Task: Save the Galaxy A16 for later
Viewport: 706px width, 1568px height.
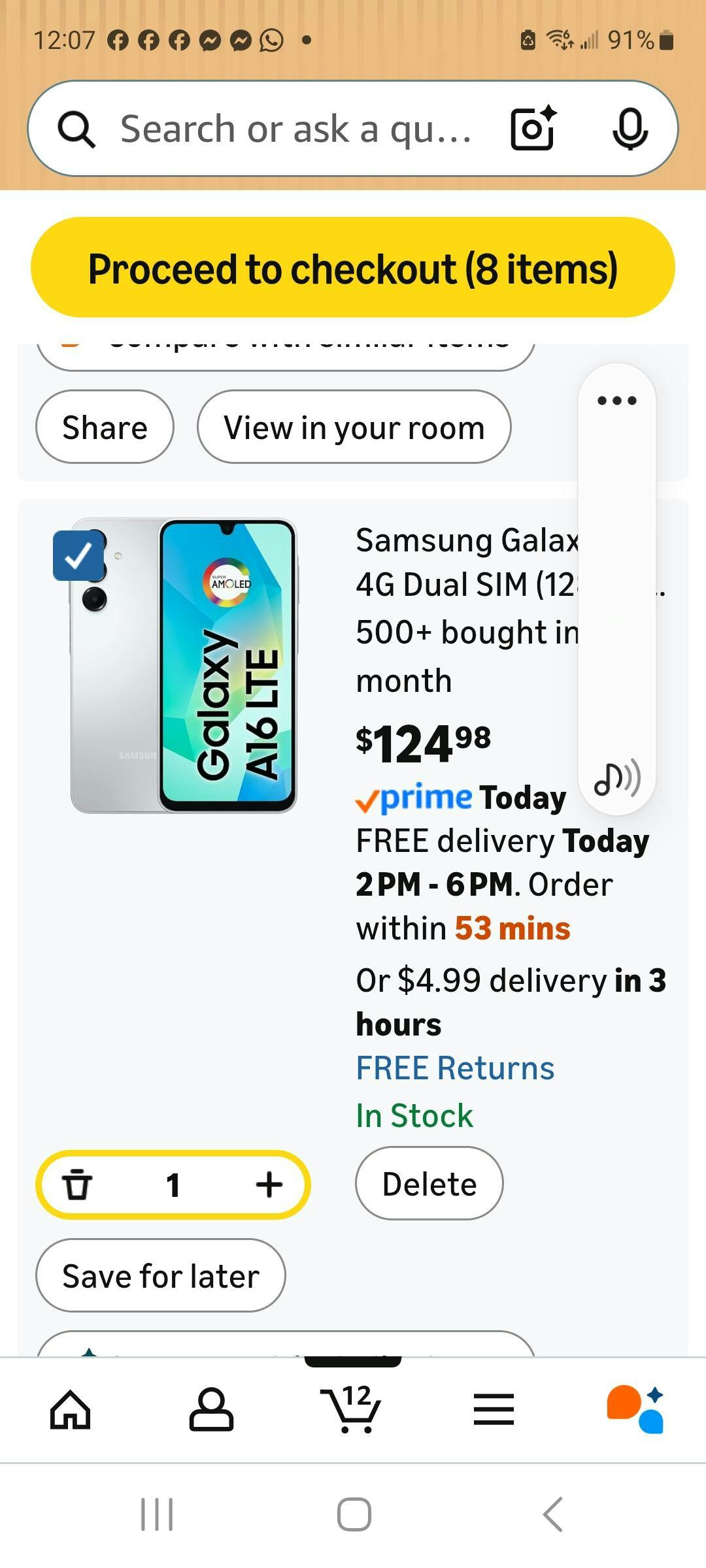Action: point(161,1275)
